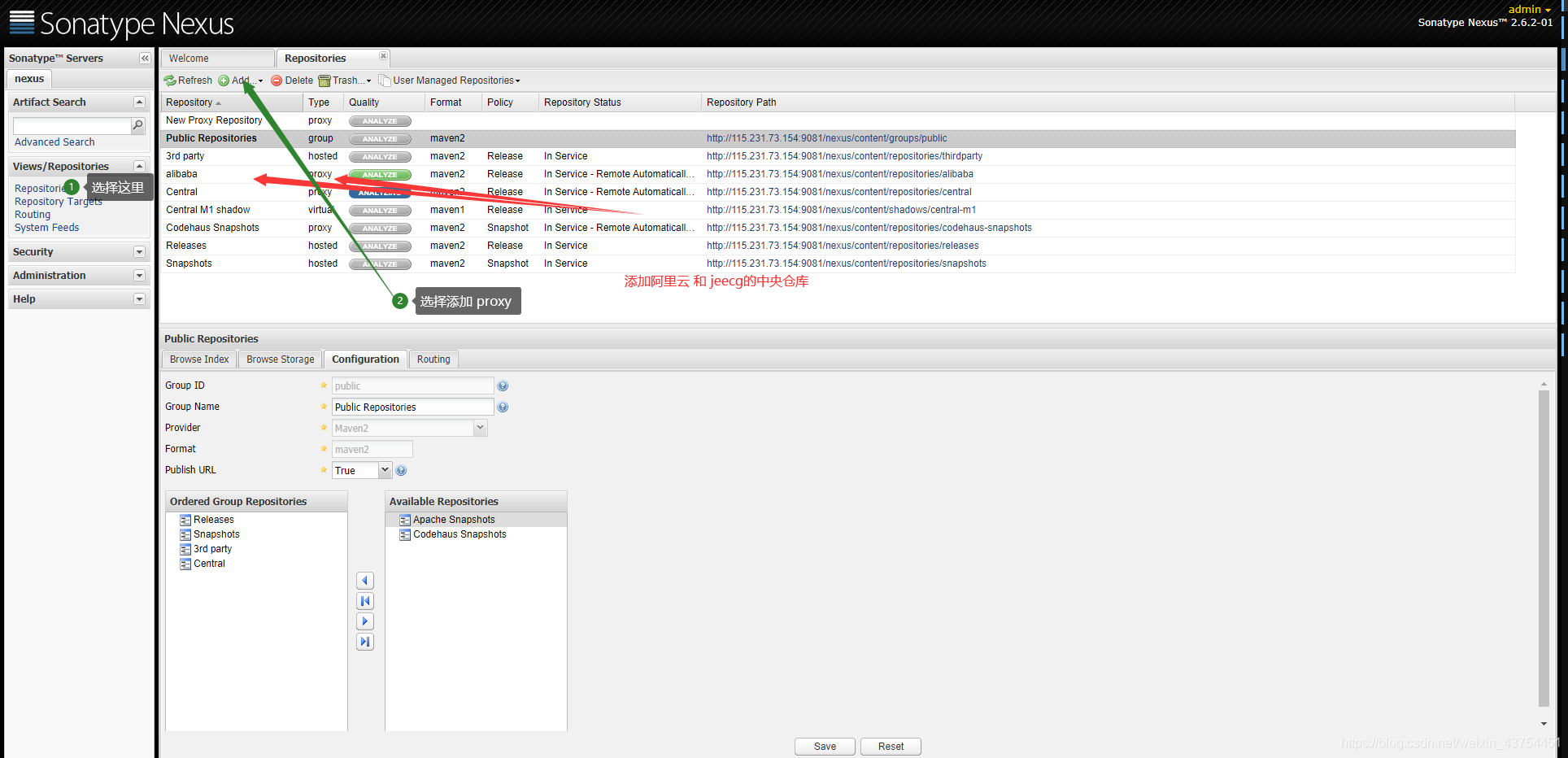Move selected repository left with single arrow

point(365,581)
